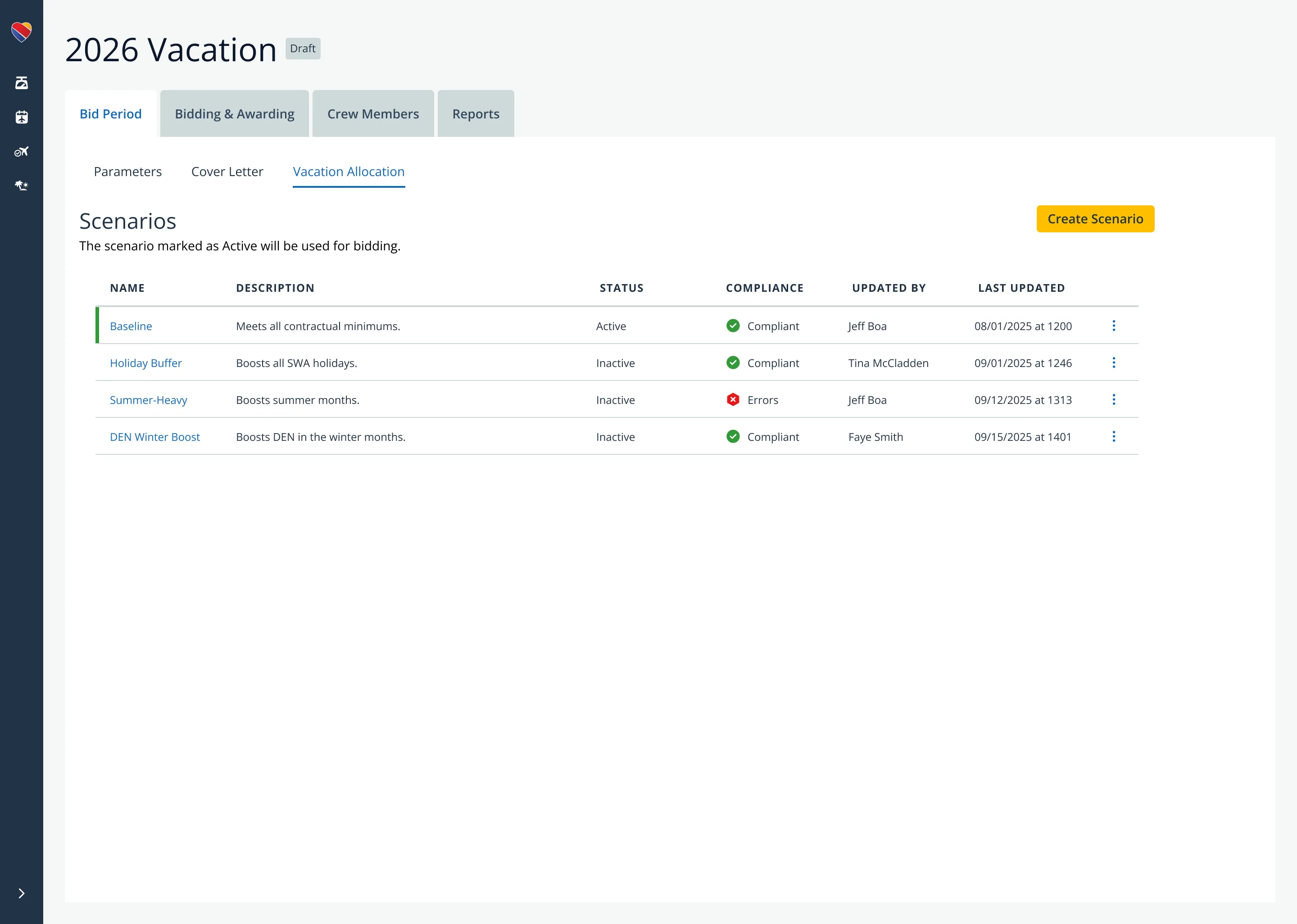Open the weight scale sidebar icon
1297x924 pixels.
coord(22,83)
